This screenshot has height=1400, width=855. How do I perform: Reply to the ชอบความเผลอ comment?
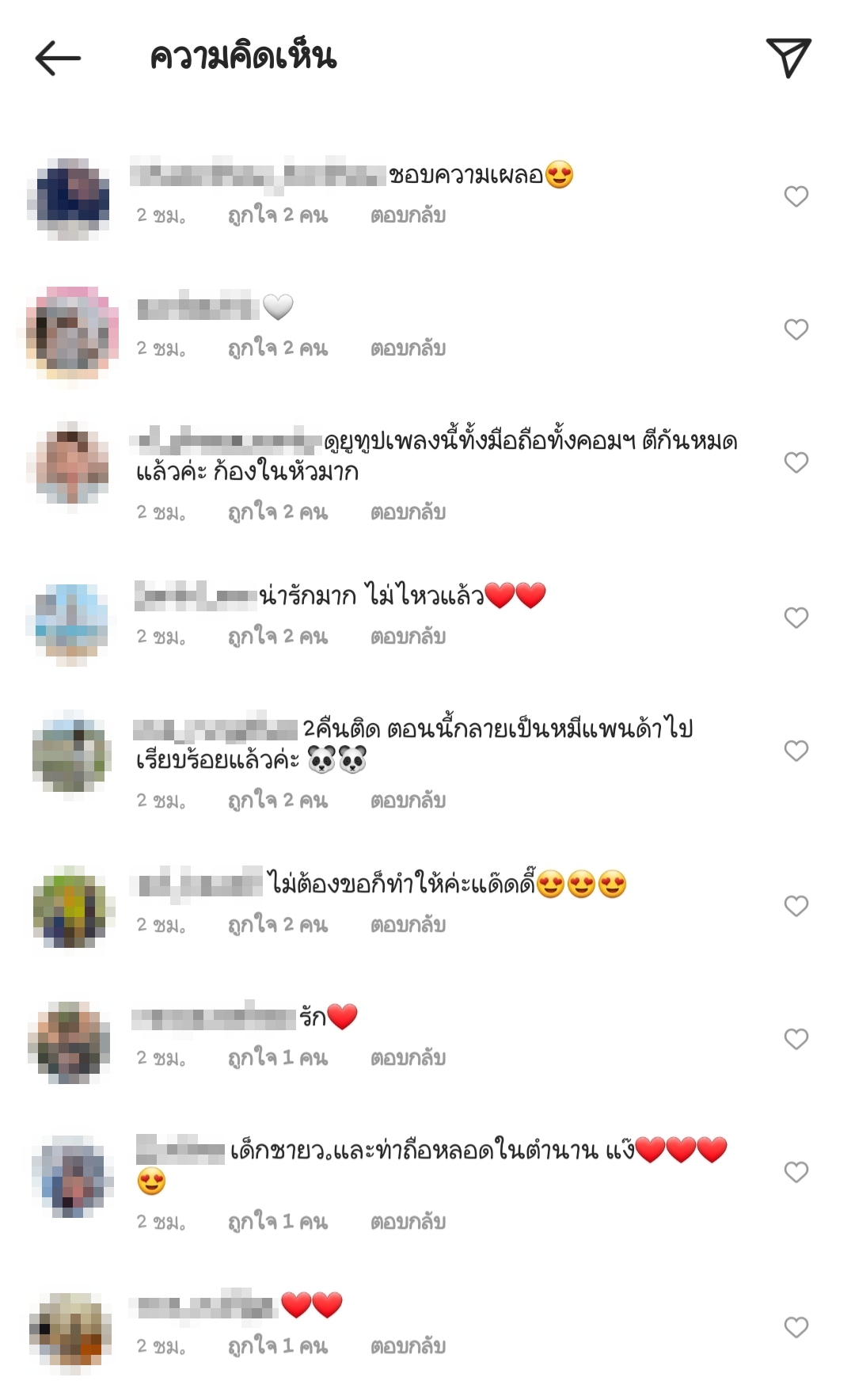408,215
